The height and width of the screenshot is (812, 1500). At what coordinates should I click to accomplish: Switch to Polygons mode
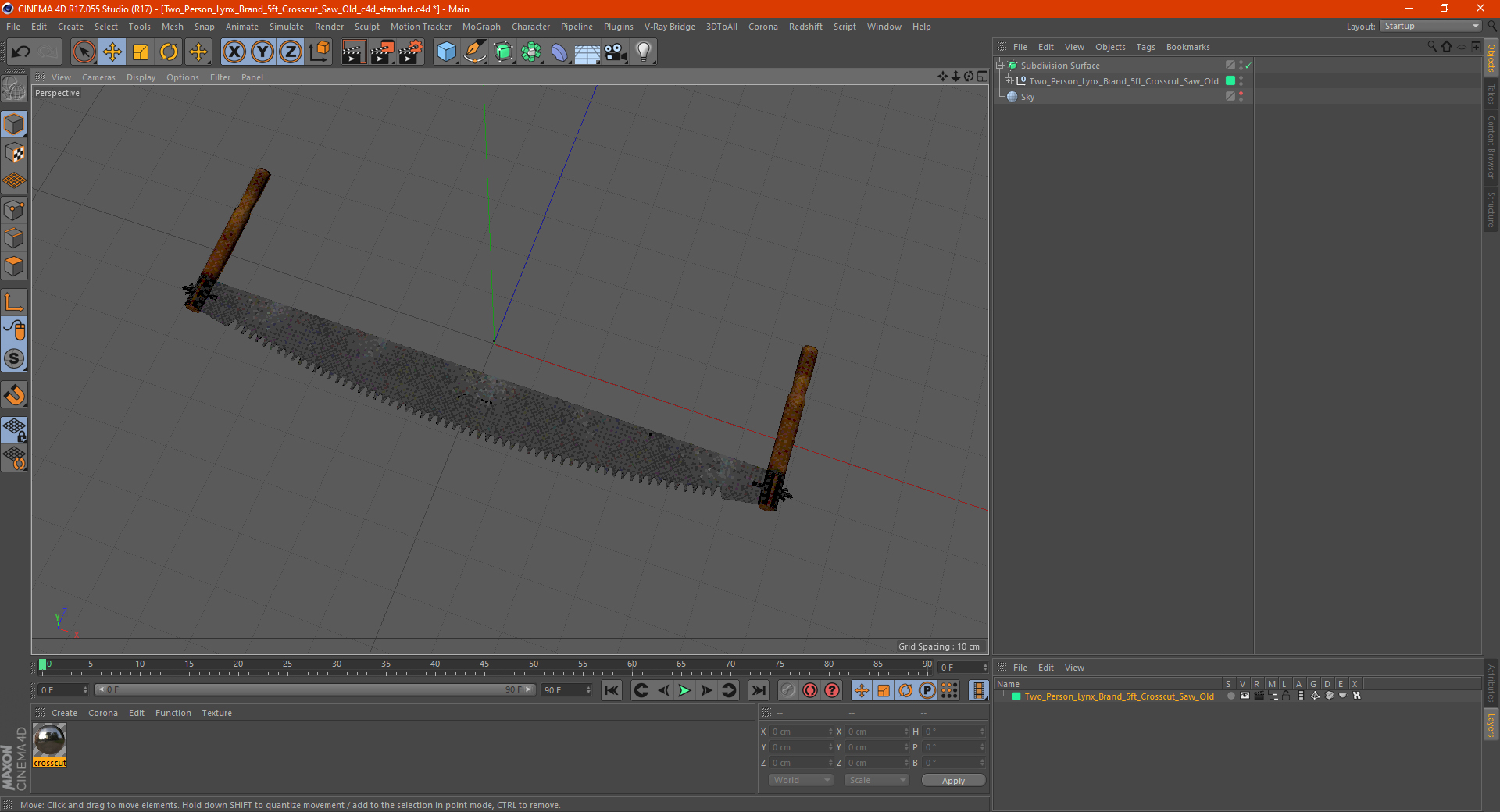point(14,265)
